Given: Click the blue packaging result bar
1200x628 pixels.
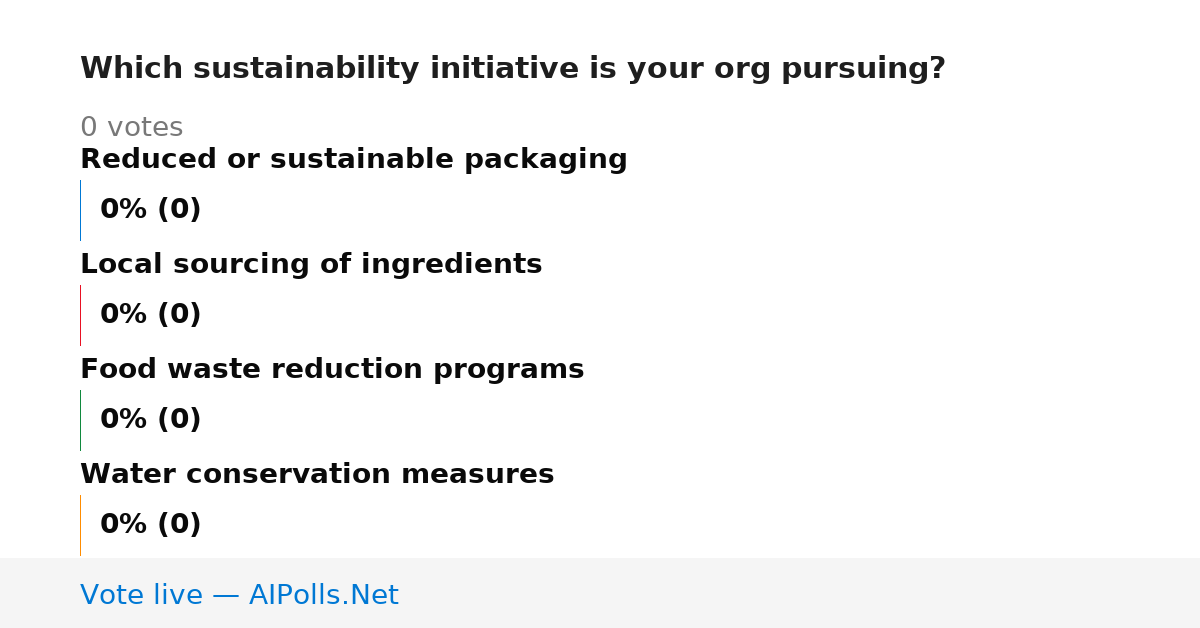Looking at the screenshot, I should click(80, 210).
